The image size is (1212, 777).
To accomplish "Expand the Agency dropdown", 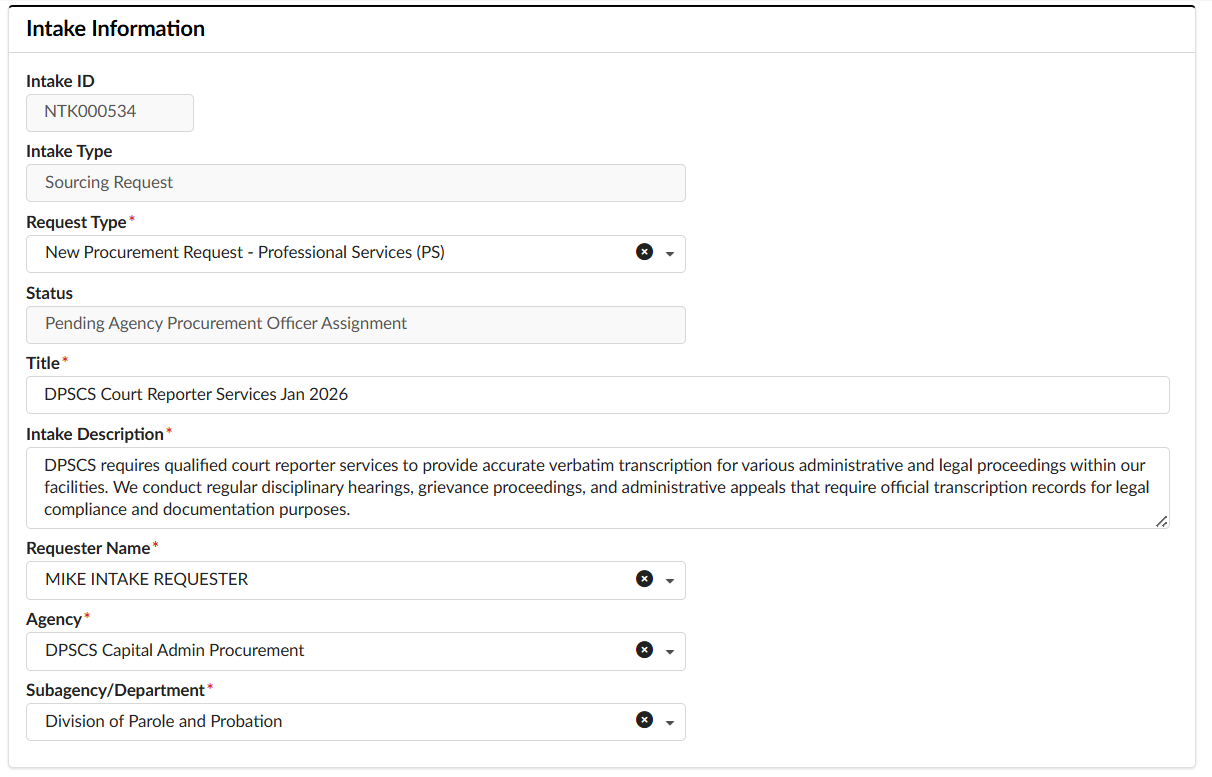I will click(x=668, y=651).
